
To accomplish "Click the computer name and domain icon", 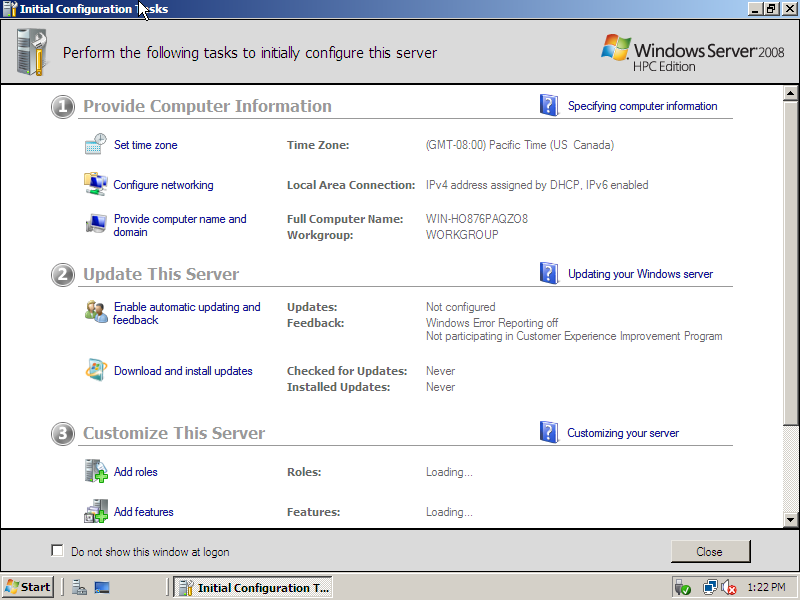I will (95, 225).
